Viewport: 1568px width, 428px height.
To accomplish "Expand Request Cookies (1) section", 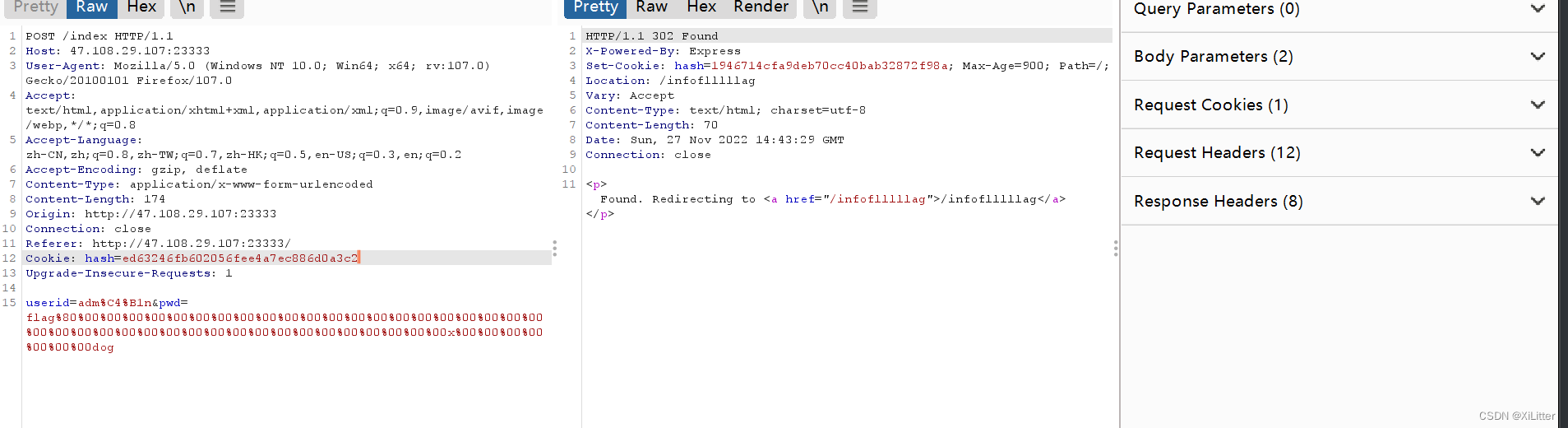I will pos(1339,105).
